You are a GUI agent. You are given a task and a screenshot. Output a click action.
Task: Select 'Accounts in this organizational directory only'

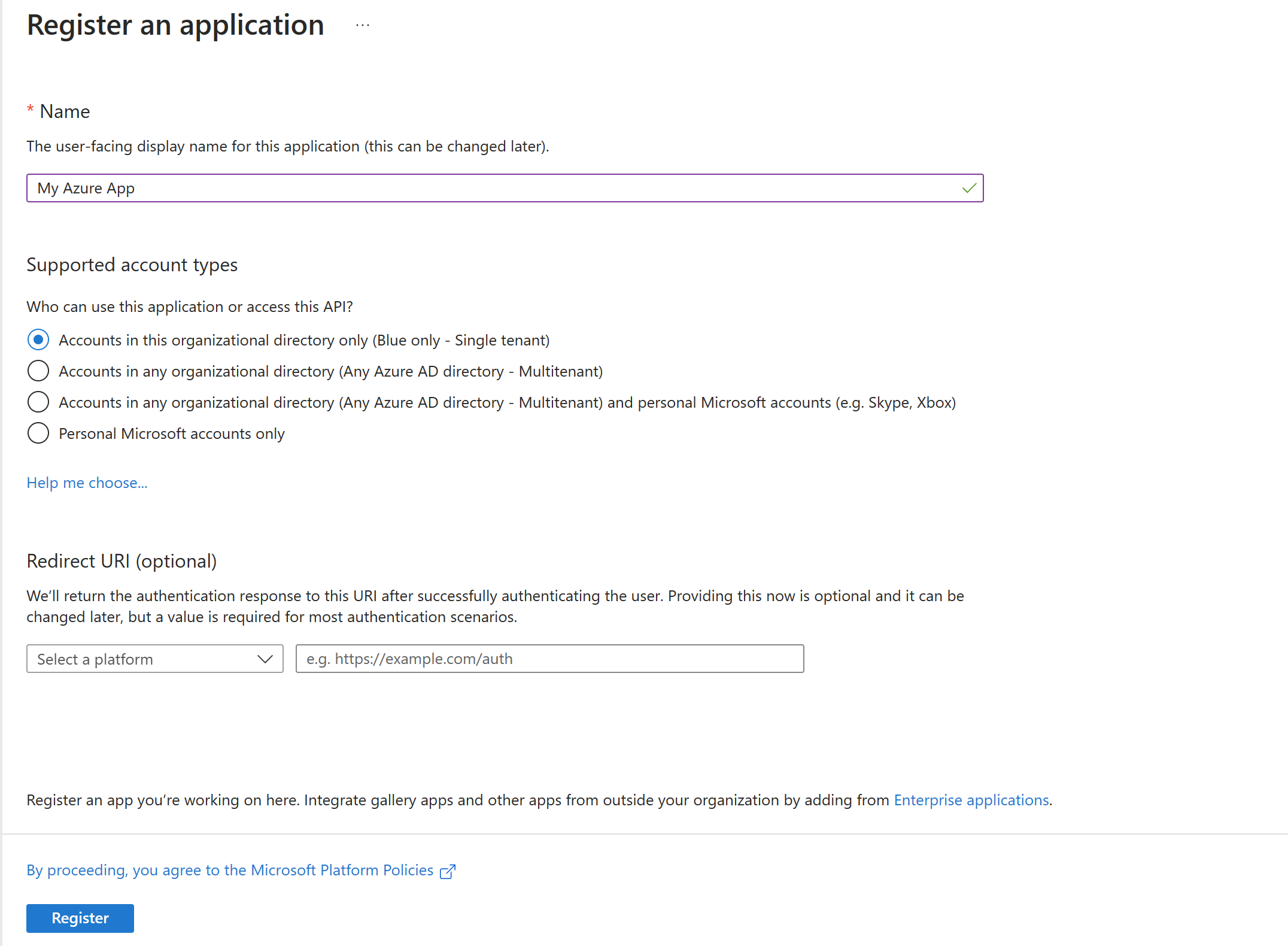pyautogui.click(x=38, y=339)
